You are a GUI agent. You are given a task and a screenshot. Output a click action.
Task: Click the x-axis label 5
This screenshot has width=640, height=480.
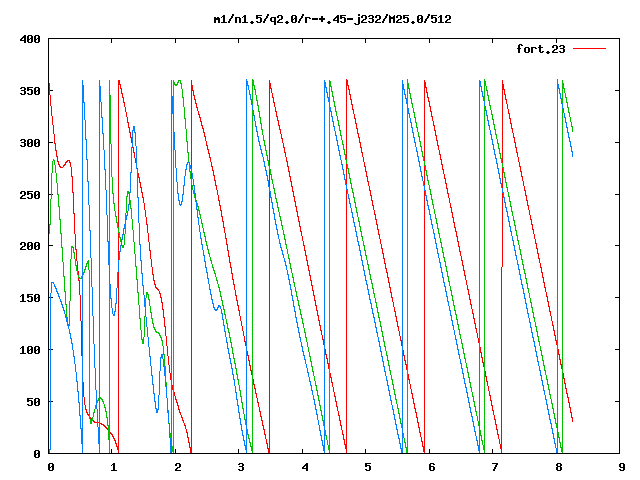coord(368,467)
